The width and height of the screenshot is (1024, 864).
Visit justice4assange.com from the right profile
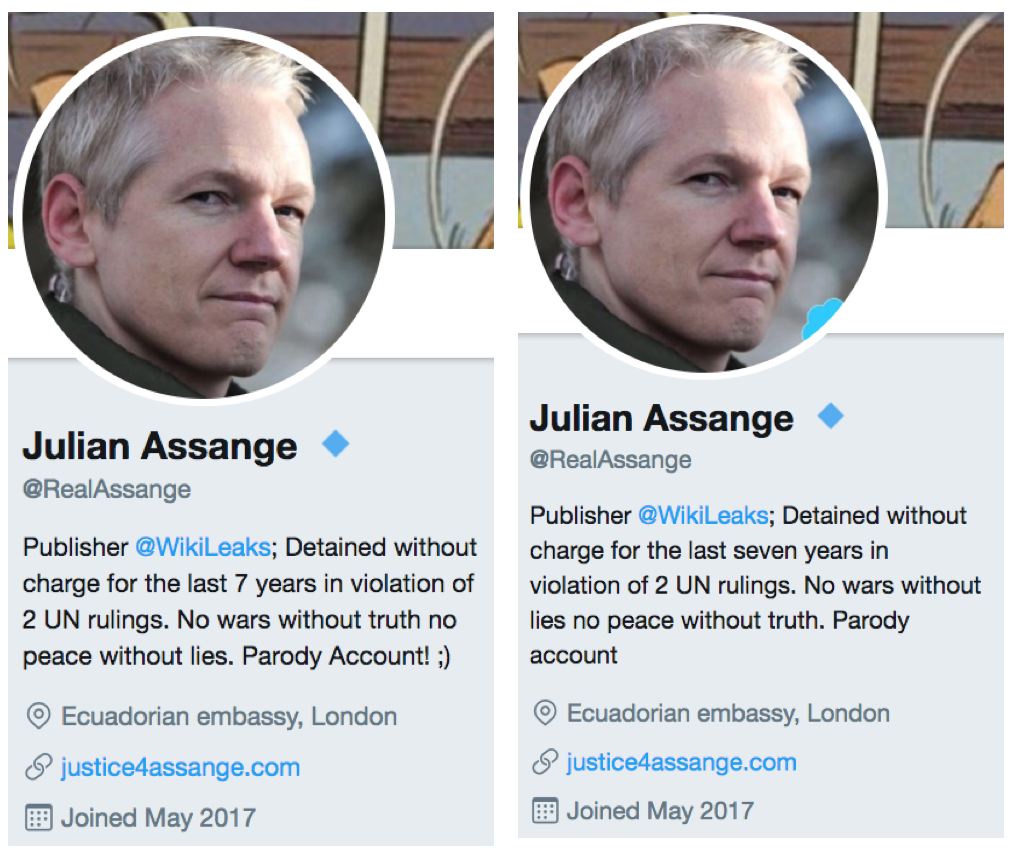pos(681,762)
